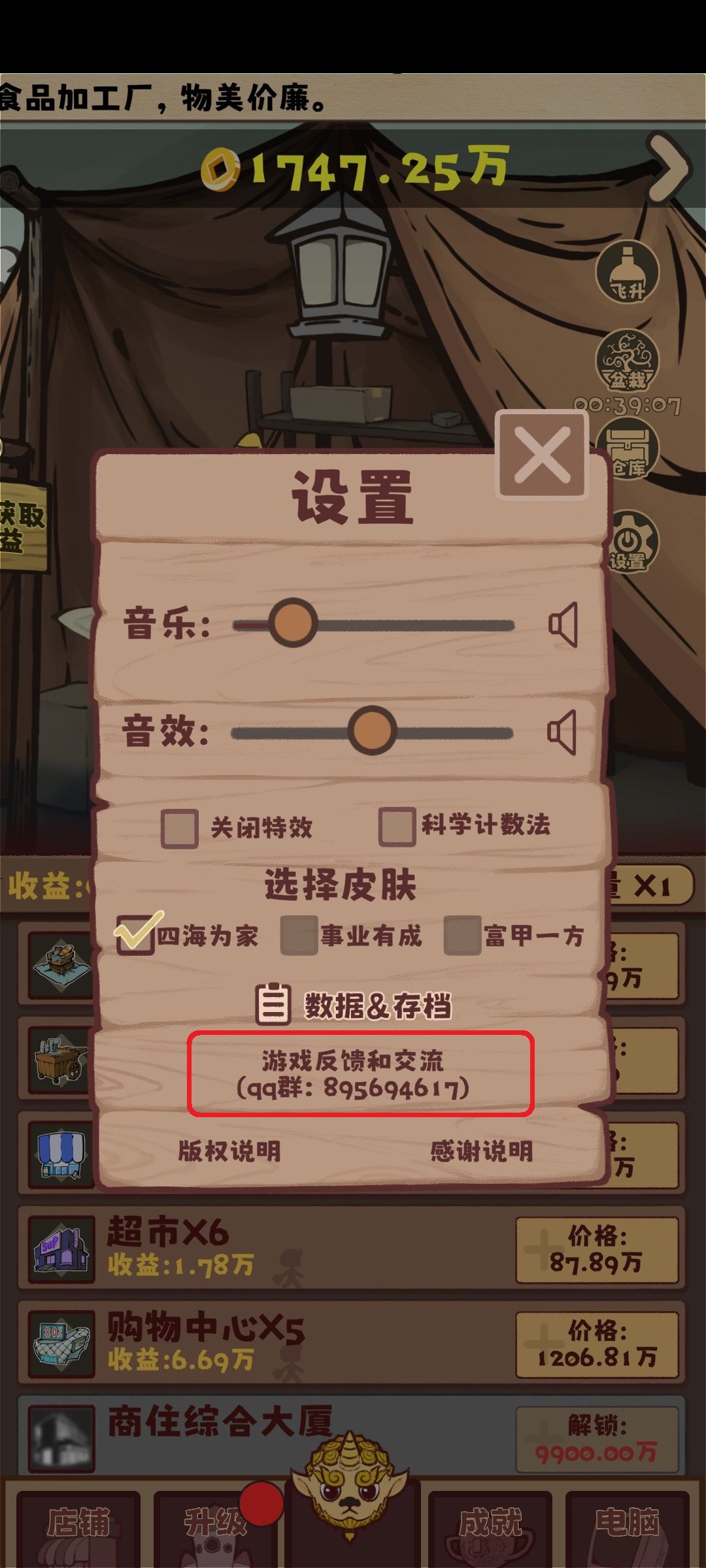The height and width of the screenshot is (1568, 706).
Task: Click the sound effects speaker icon
Action: [x=562, y=732]
